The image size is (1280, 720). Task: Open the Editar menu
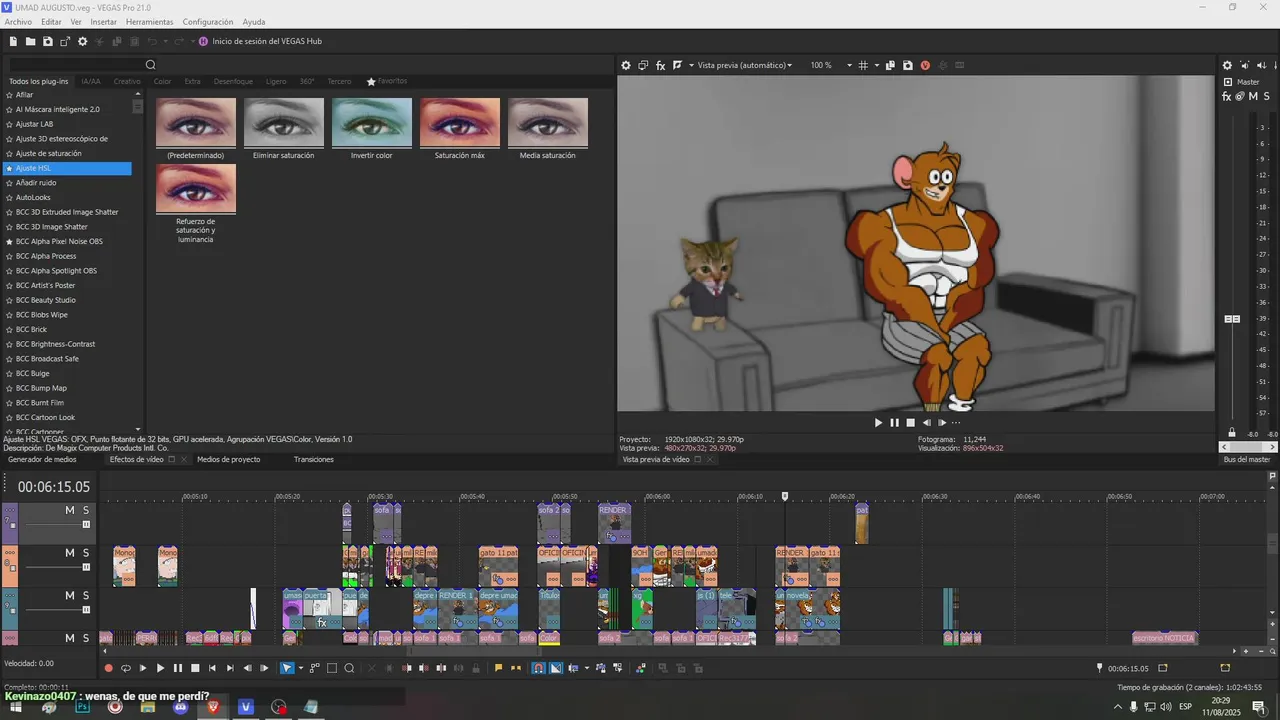point(51,22)
